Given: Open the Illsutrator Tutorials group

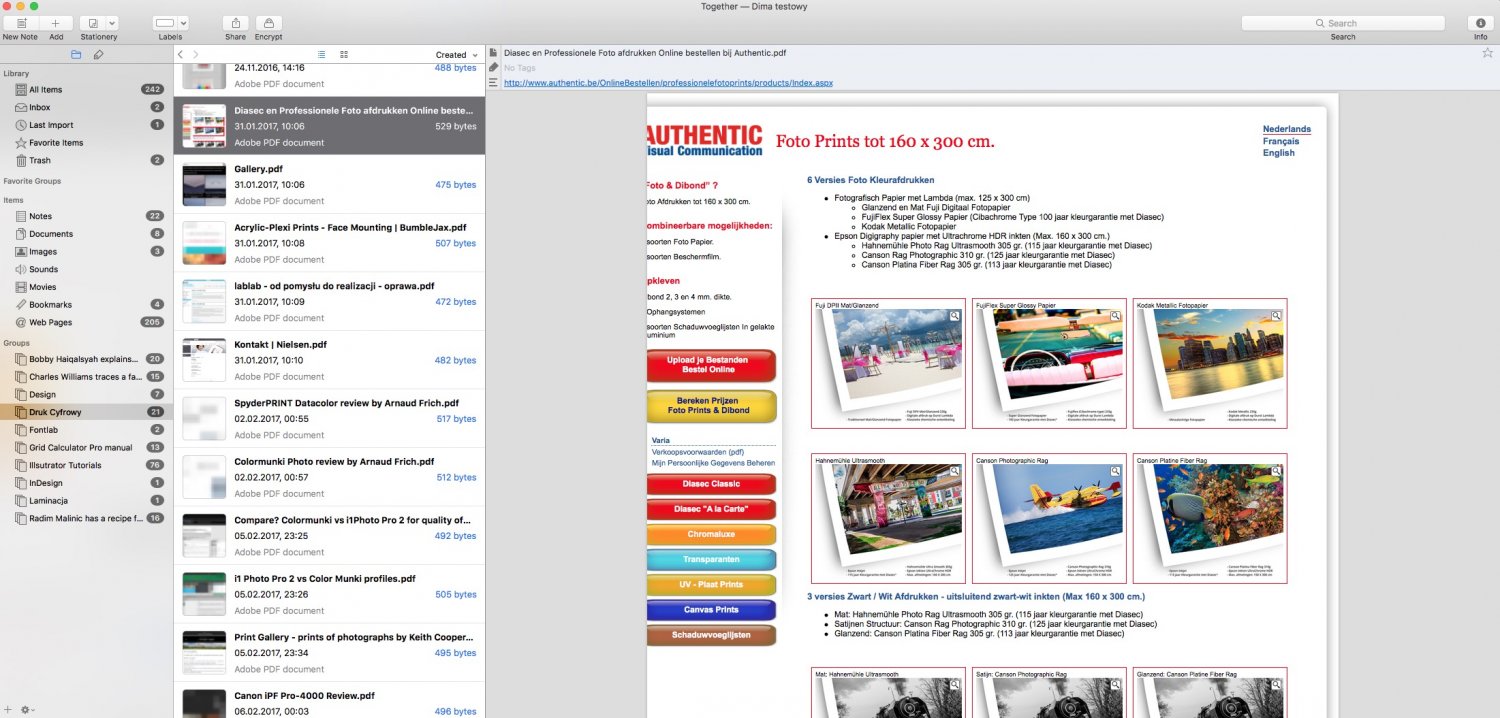Looking at the screenshot, I should tap(85, 465).
